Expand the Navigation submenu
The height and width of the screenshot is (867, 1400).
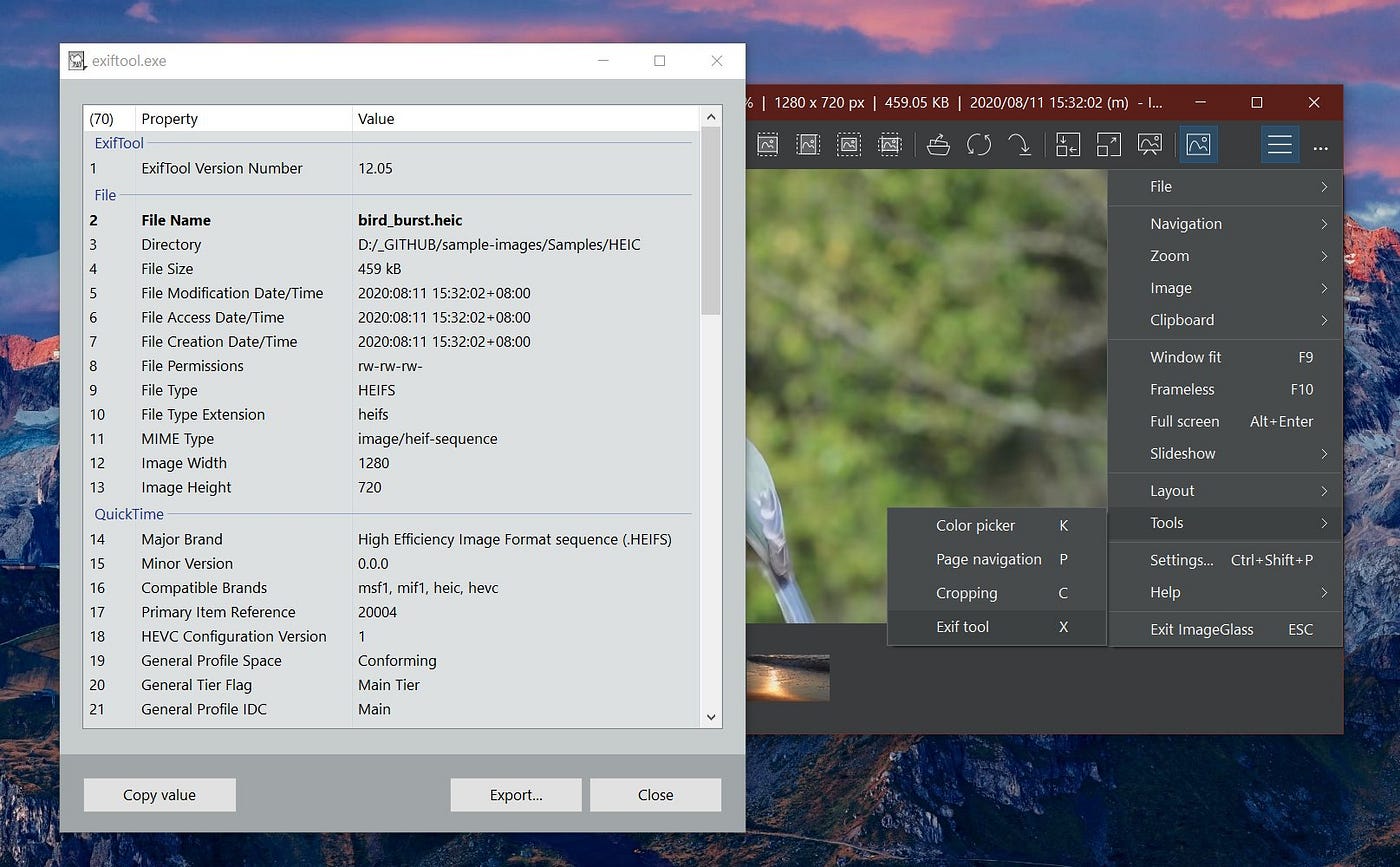tap(1225, 224)
